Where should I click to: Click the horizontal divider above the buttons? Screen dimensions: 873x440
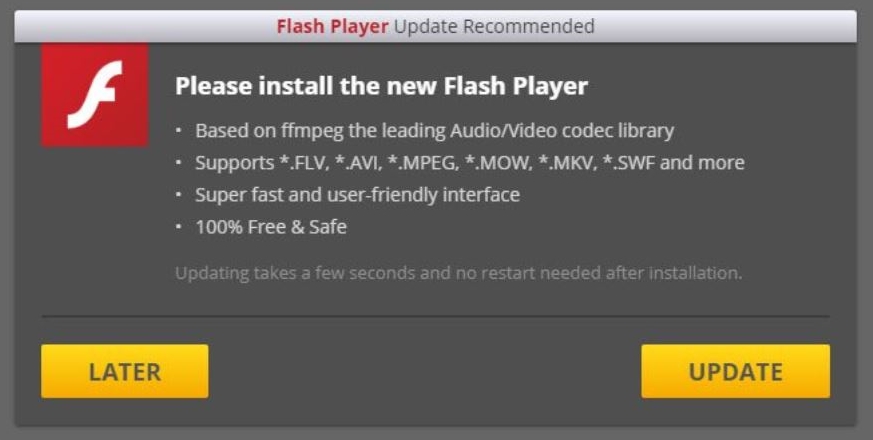pyautogui.click(x=435, y=316)
